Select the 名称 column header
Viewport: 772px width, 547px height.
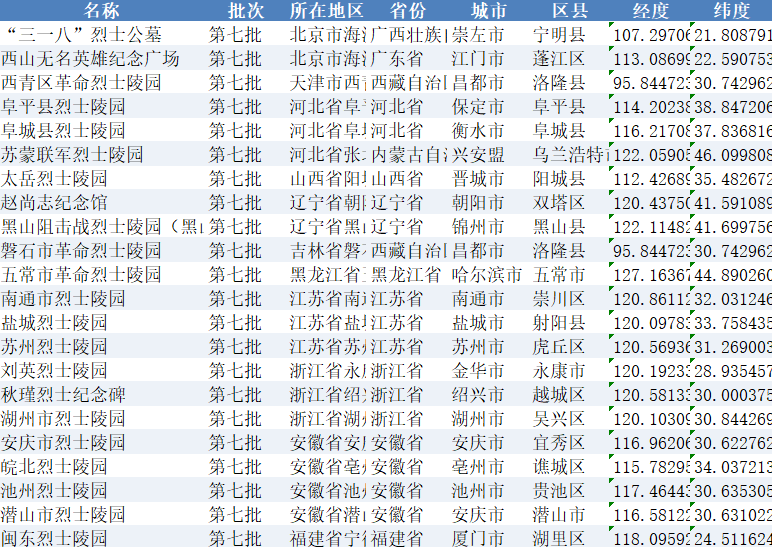(101, 11)
